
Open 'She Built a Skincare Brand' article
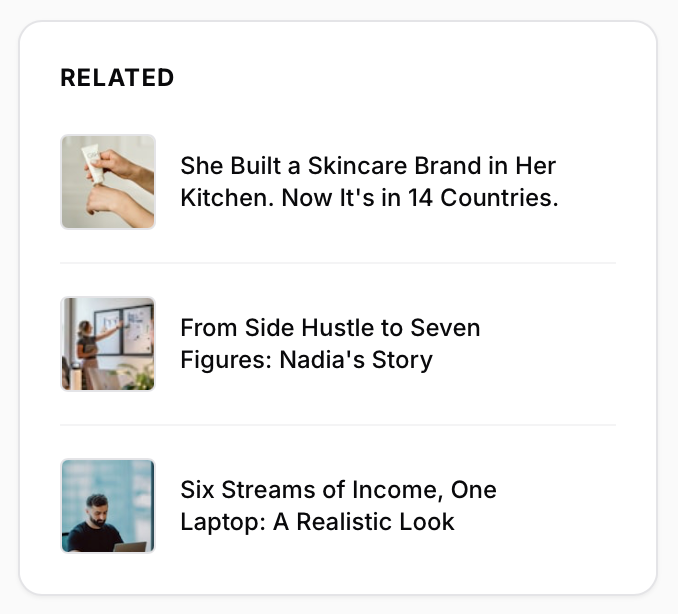click(x=368, y=182)
